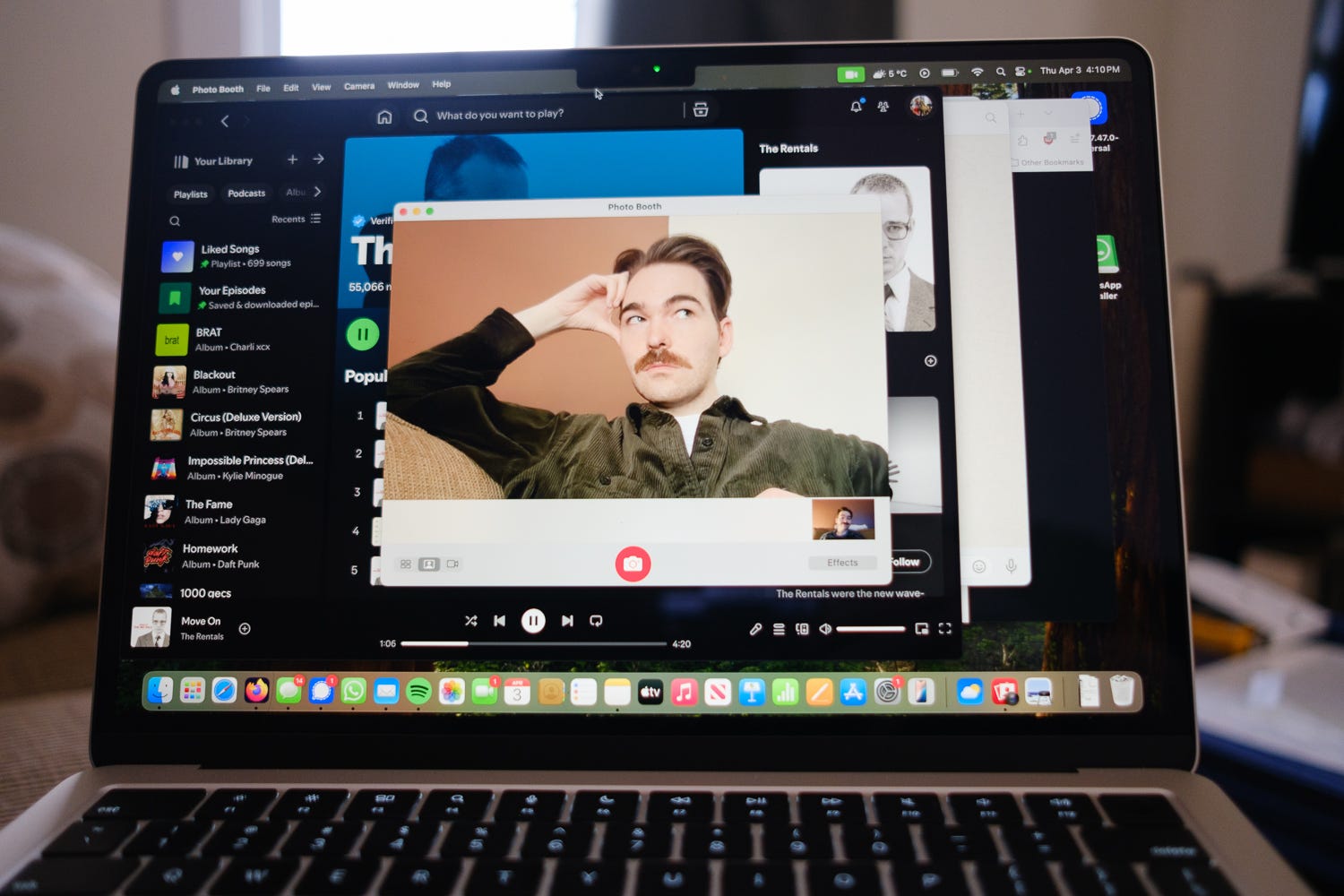
Task: Switch Photo Booth to four-up photo mode
Action: click(x=406, y=564)
